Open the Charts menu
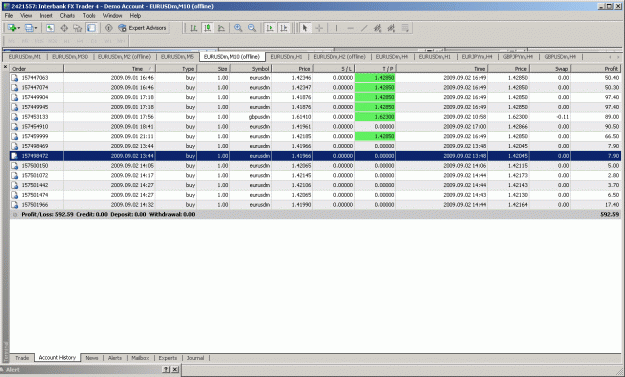The width and height of the screenshot is (625, 377). point(67,16)
